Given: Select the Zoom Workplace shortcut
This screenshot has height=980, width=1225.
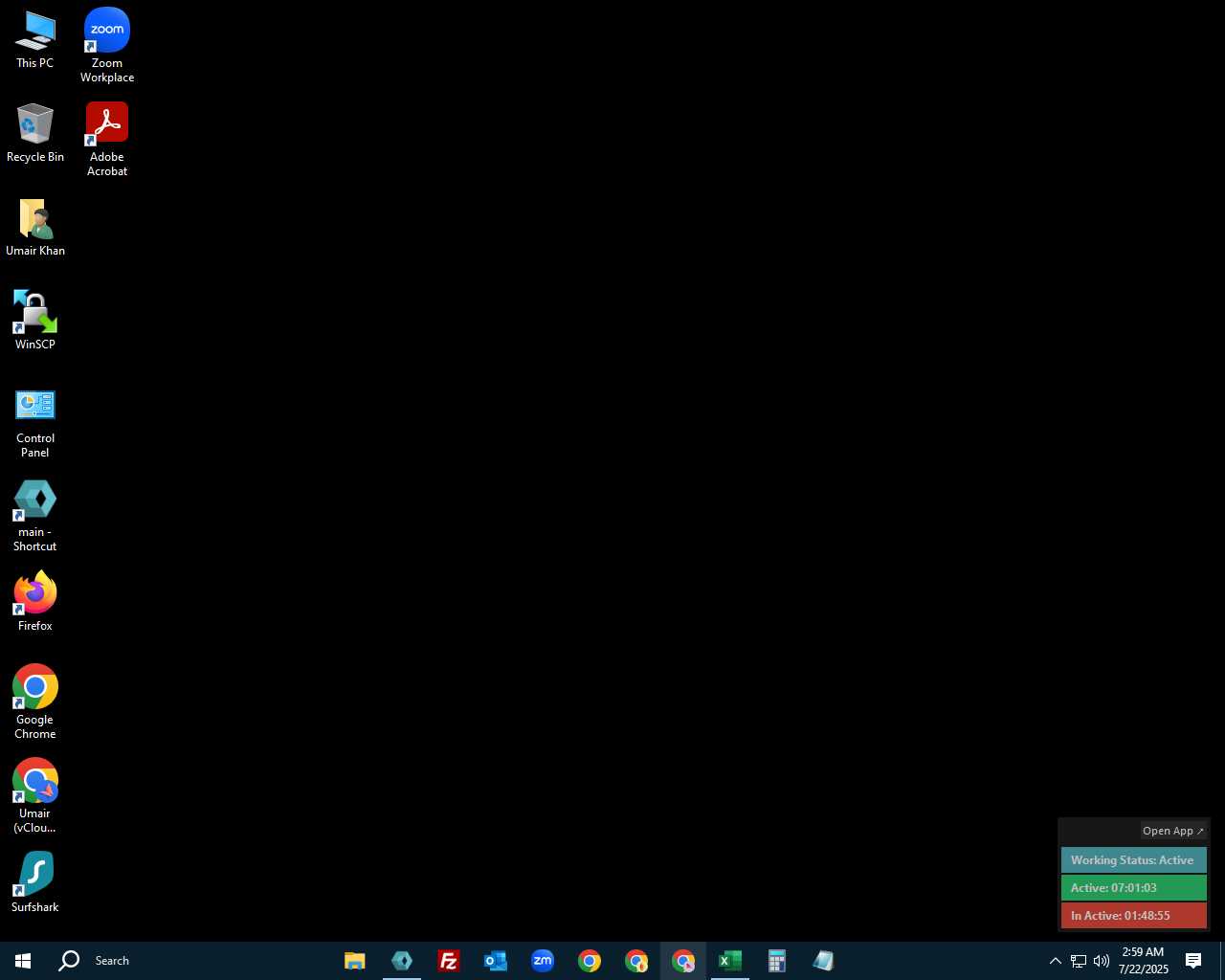Looking at the screenshot, I should 107,45.
